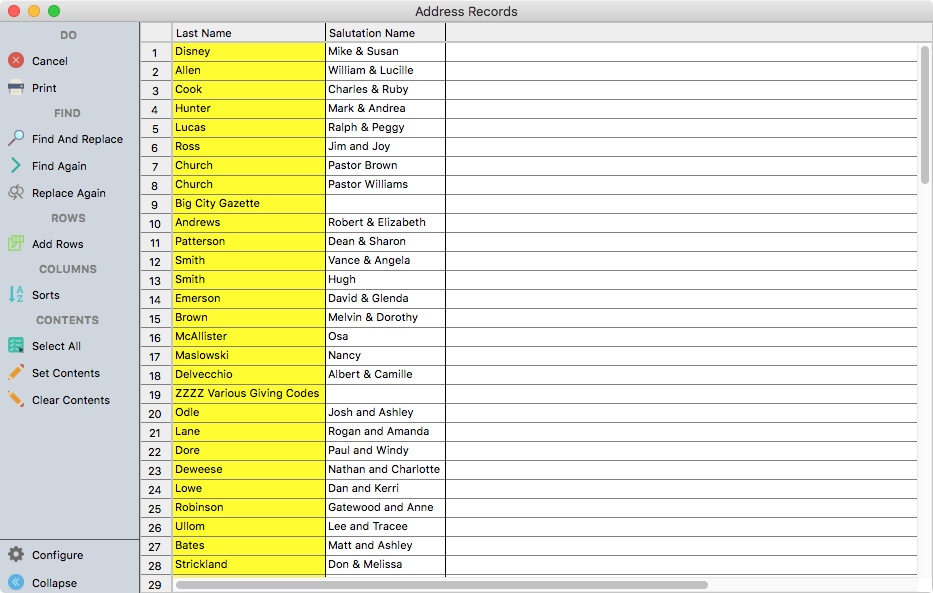The height and width of the screenshot is (593, 933).
Task: Click the Last Name column header
Action: [x=248, y=33]
